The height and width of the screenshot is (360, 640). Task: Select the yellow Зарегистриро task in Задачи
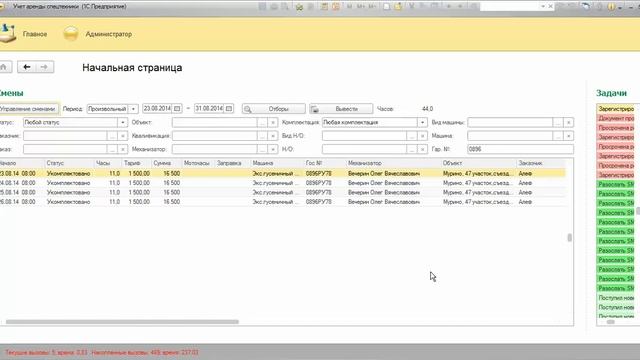tap(616, 109)
